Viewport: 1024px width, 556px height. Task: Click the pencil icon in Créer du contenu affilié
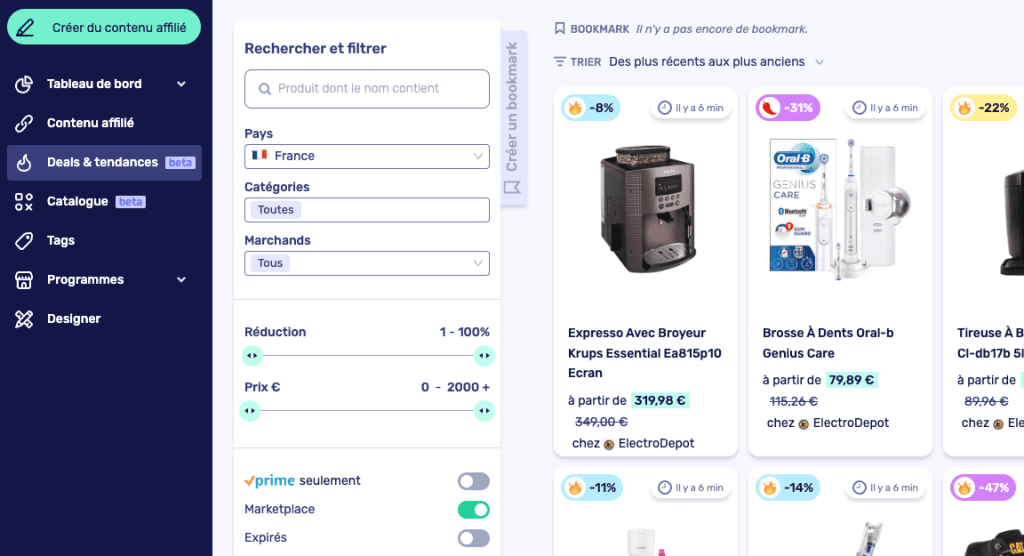25,27
